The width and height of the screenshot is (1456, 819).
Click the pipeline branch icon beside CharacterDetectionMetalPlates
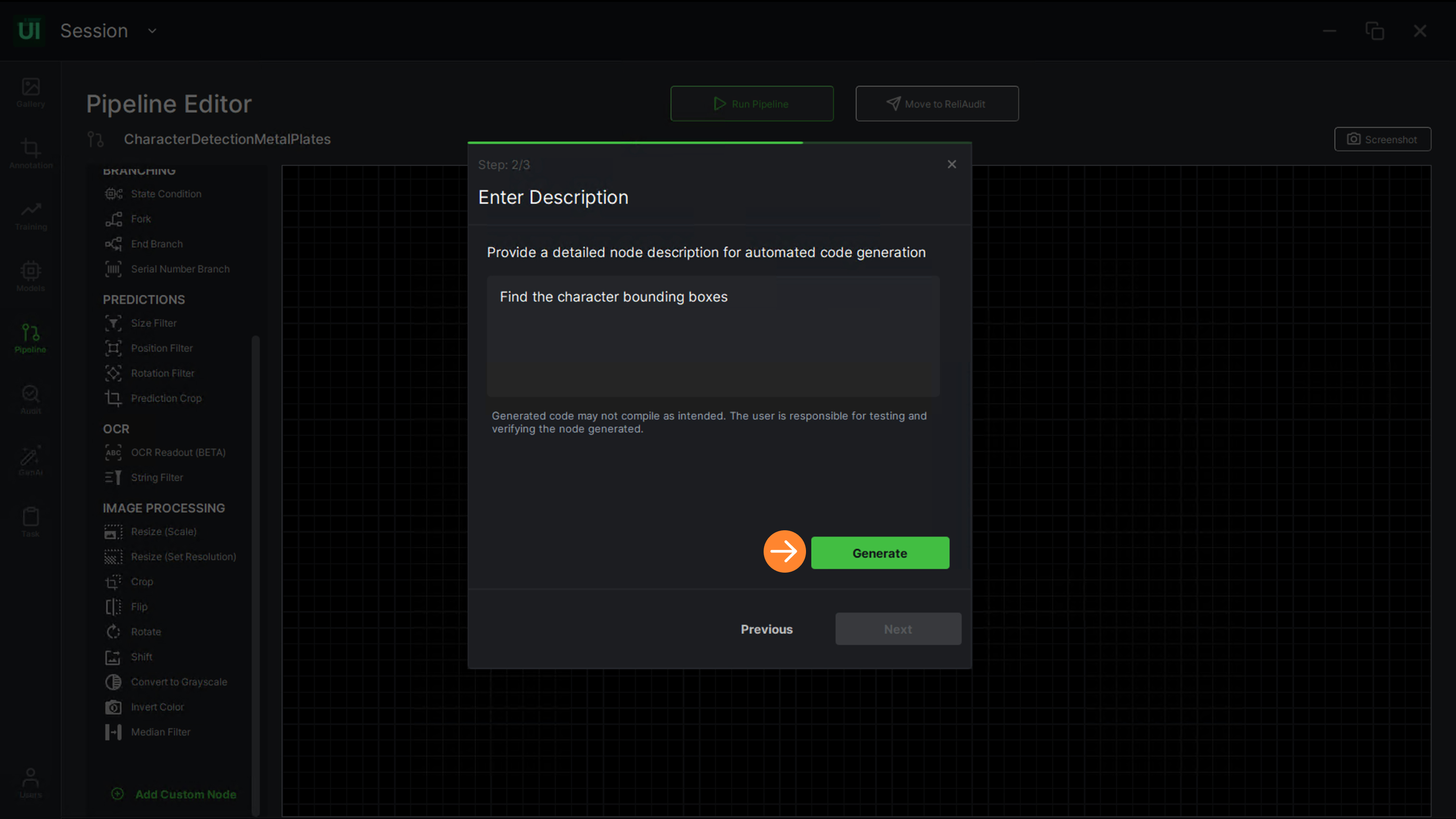(96, 139)
